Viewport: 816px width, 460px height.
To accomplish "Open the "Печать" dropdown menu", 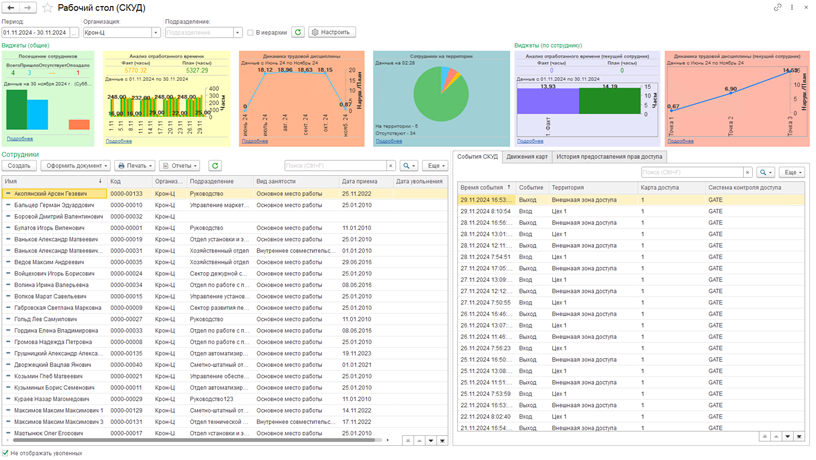I will 135,166.
